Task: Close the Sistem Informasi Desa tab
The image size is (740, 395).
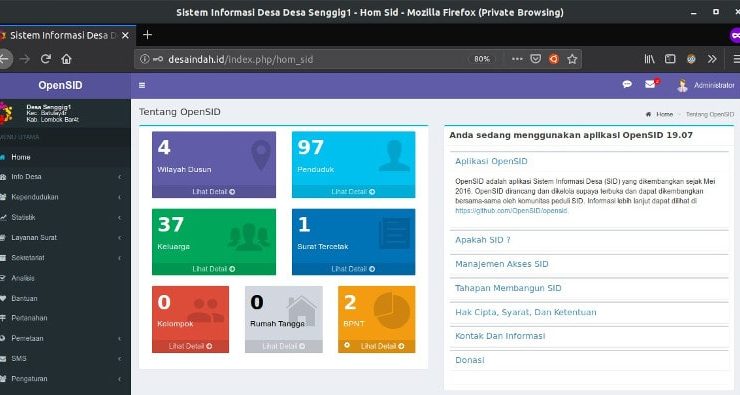Action: point(125,35)
